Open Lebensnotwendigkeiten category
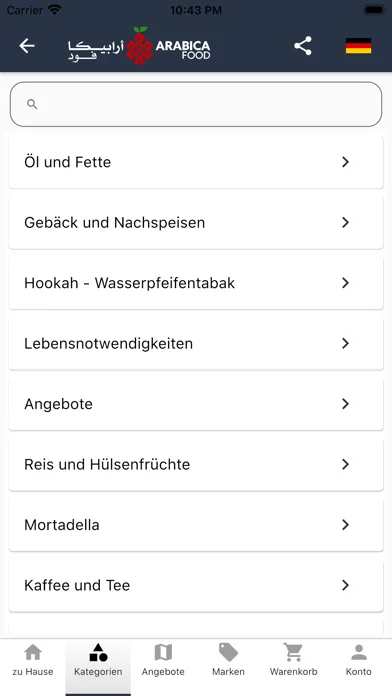This screenshot has width=392, height=696. point(196,344)
